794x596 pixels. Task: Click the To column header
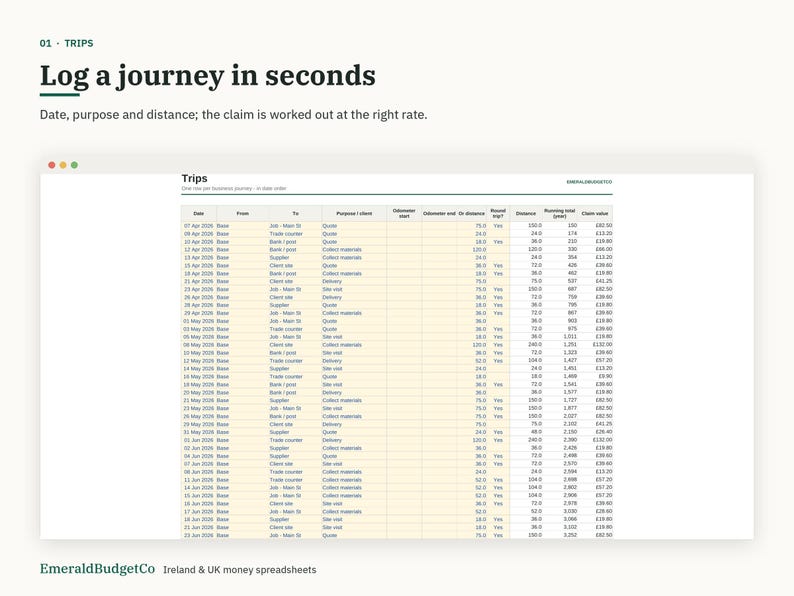pos(295,214)
